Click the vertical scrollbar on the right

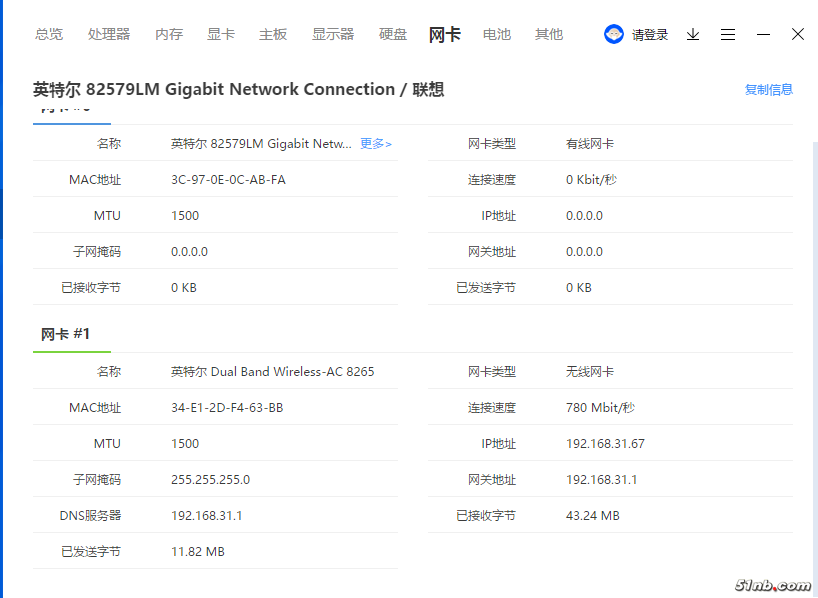pyautogui.click(x=814, y=300)
